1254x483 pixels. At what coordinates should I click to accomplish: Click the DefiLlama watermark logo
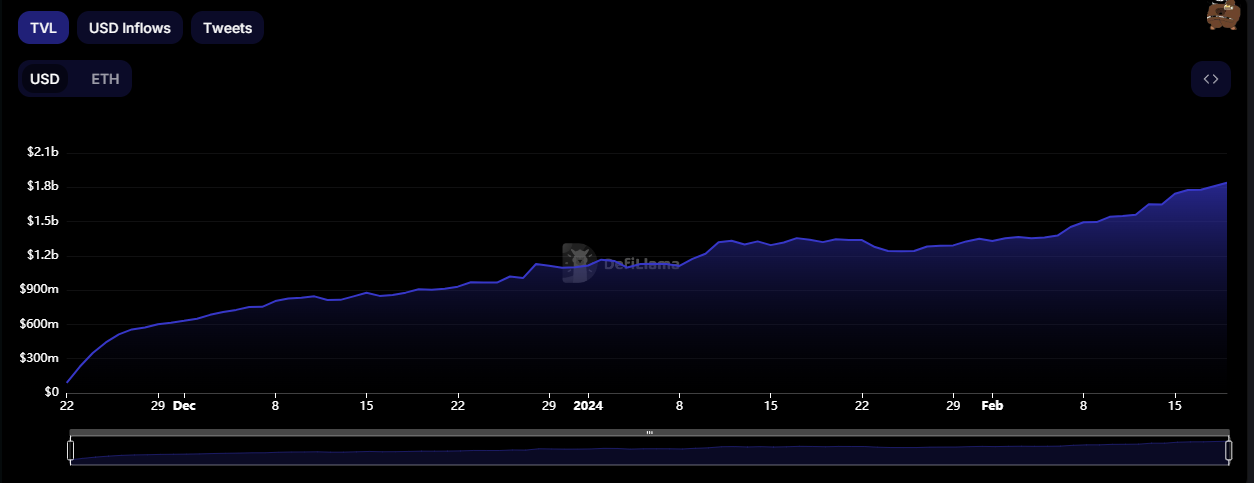pos(578,264)
